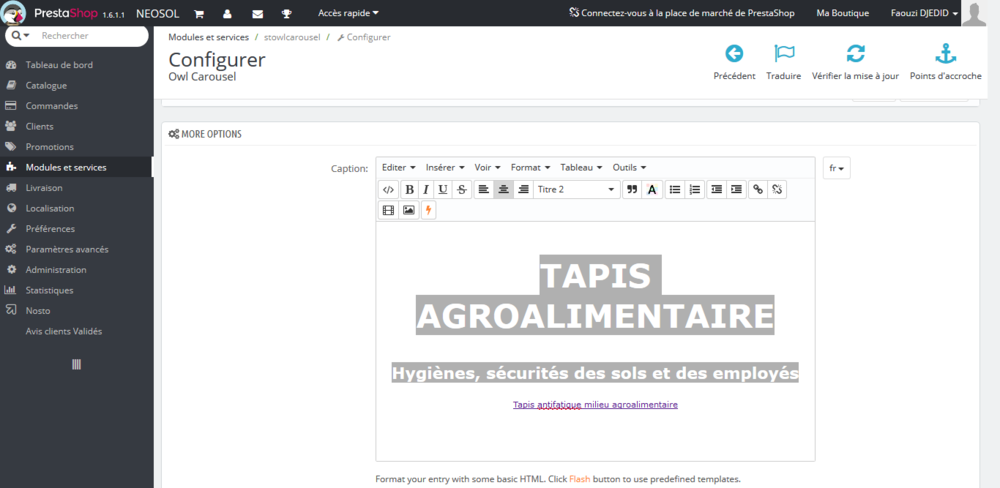Open the Titre 2 format dropdown

[576, 189]
